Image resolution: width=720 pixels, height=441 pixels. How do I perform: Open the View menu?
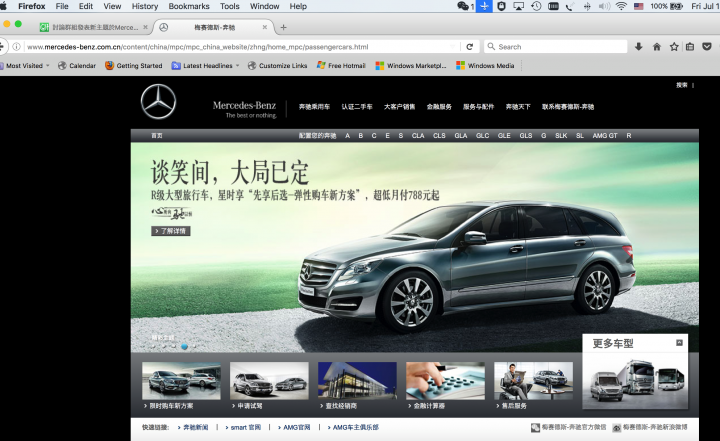point(112,6)
